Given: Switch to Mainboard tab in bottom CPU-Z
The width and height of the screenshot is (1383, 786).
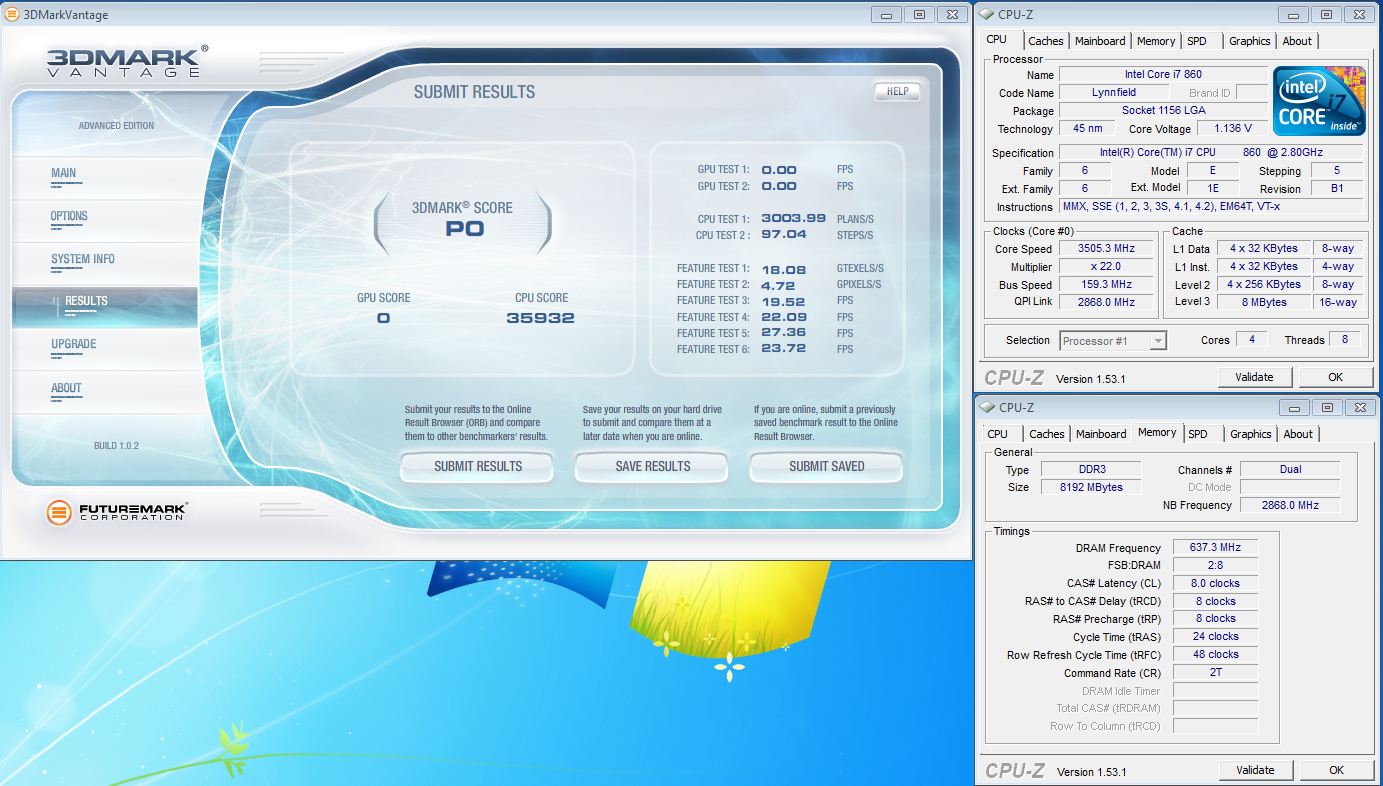Looking at the screenshot, I should coord(1101,434).
